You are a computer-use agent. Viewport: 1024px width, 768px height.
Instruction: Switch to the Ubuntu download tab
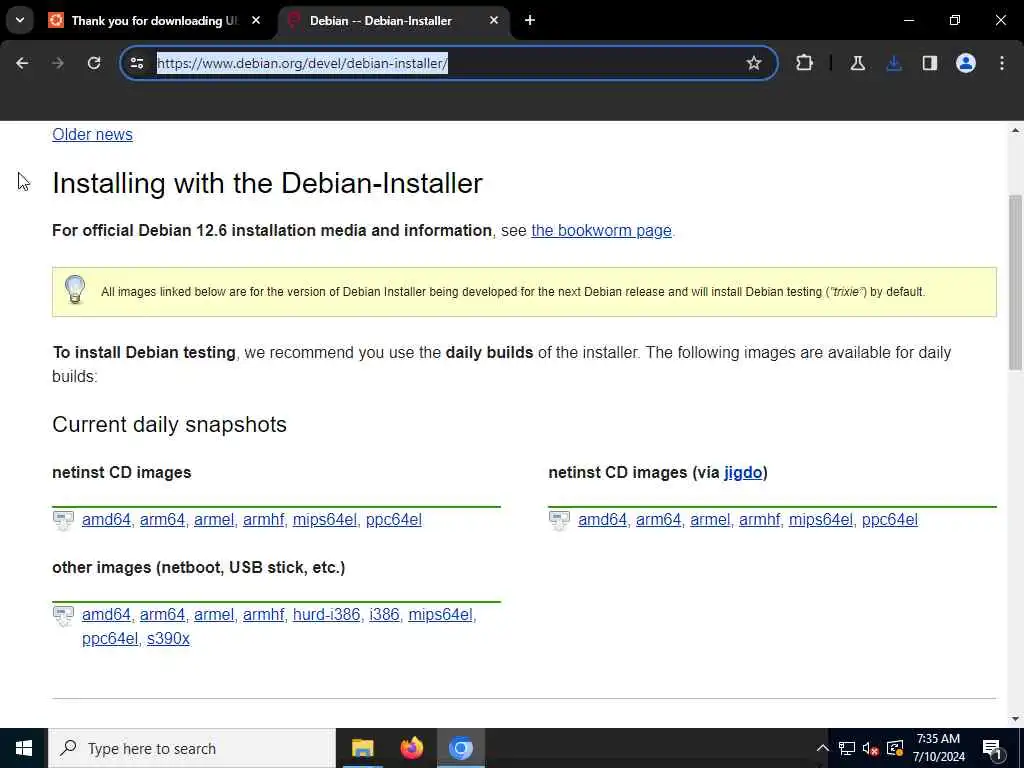click(x=154, y=20)
